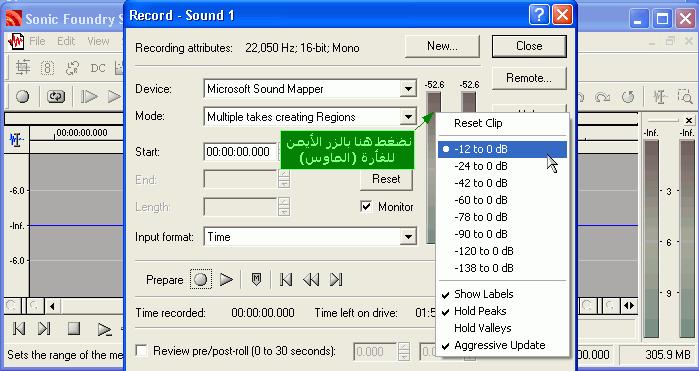Open the Mode dropdown
This screenshot has height=371, width=699.
click(x=408, y=117)
